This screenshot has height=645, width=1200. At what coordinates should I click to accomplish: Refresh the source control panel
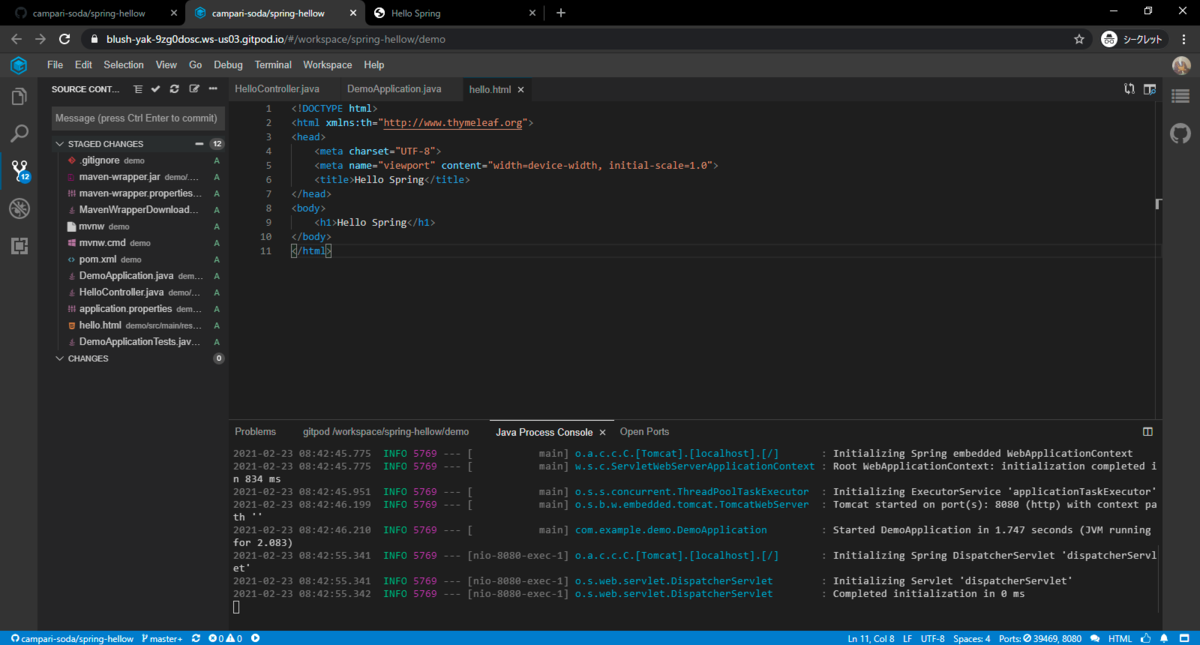pos(174,89)
